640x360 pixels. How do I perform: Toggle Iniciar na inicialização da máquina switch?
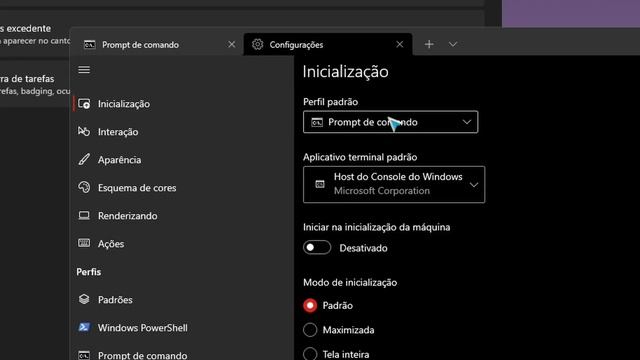[317, 248]
